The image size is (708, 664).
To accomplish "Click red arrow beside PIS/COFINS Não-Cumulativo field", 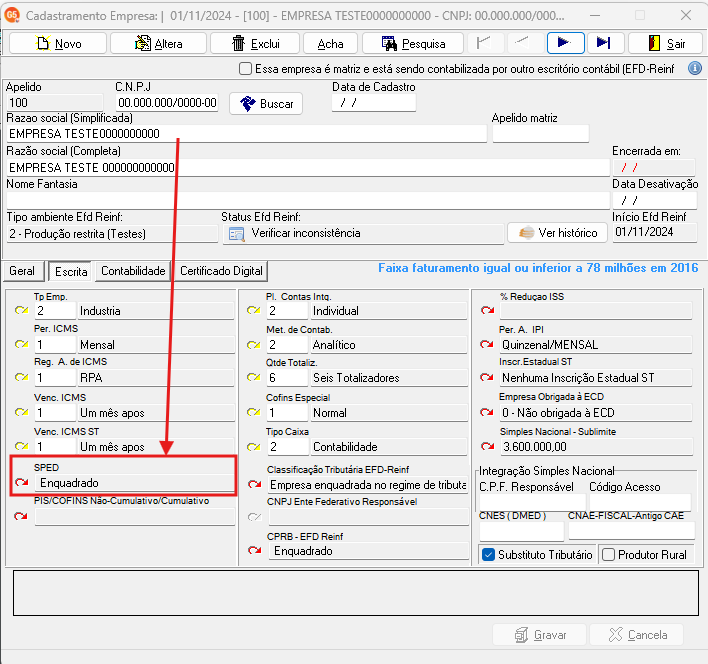I will point(21,516).
